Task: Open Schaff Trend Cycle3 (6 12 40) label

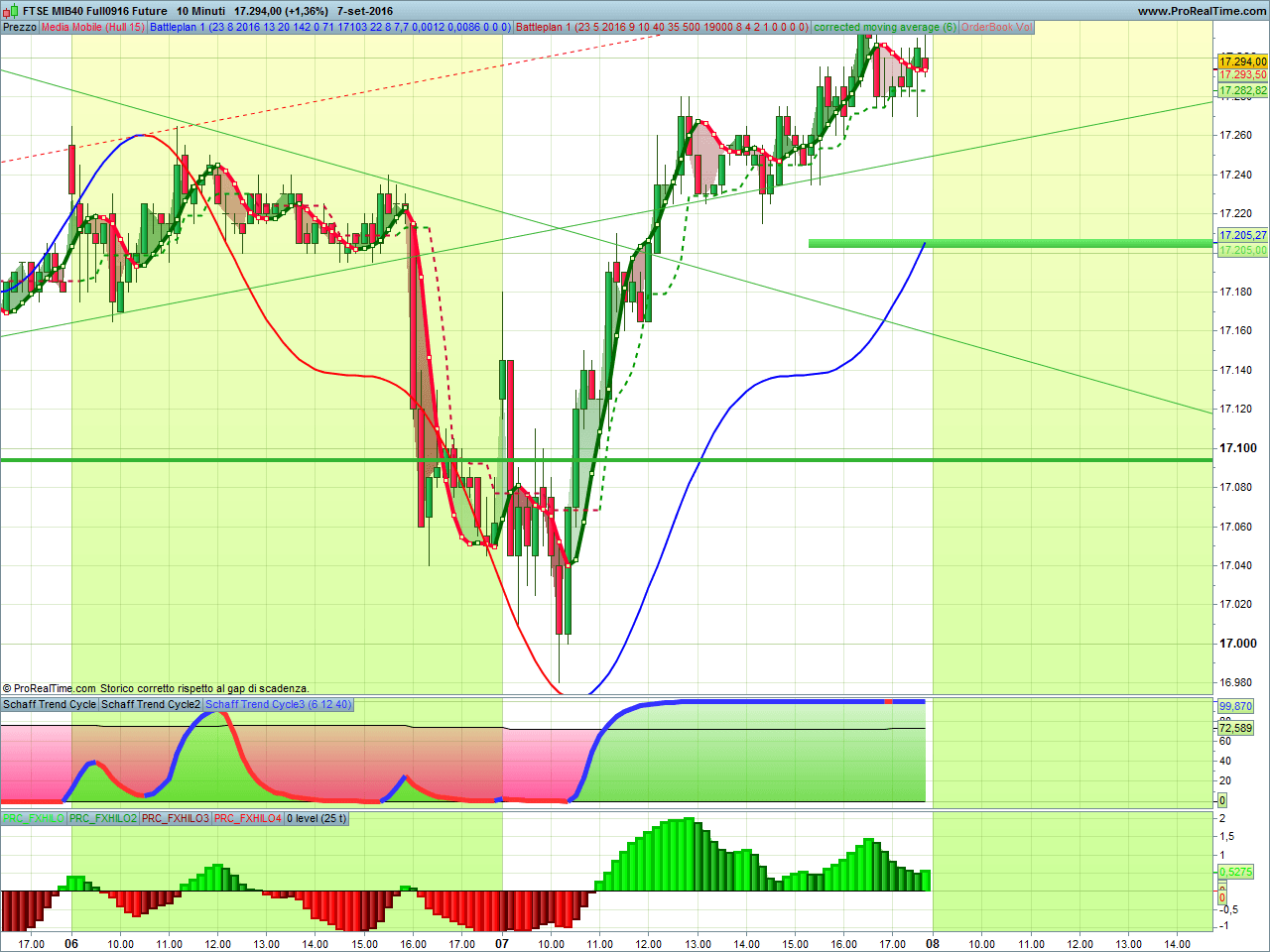Action: tap(278, 704)
